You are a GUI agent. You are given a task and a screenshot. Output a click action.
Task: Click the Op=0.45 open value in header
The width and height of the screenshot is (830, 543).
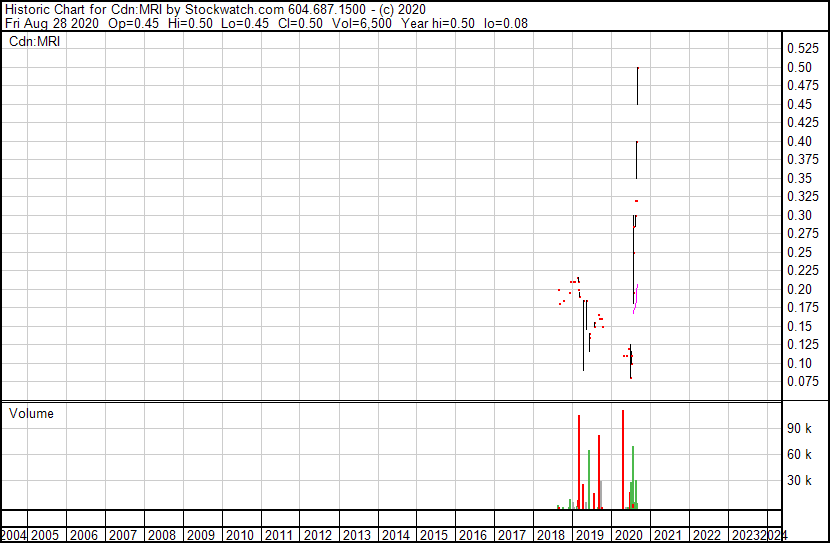click(x=133, y=23)
